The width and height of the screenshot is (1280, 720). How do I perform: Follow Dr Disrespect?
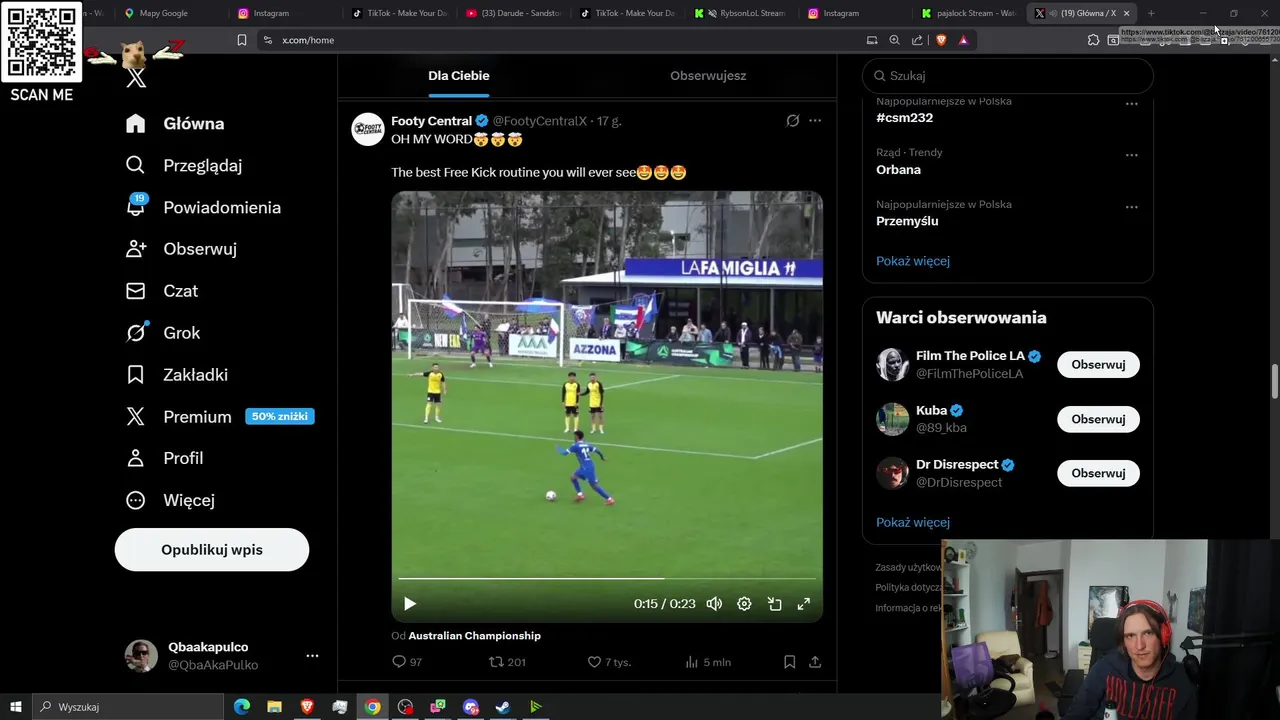1098,473
